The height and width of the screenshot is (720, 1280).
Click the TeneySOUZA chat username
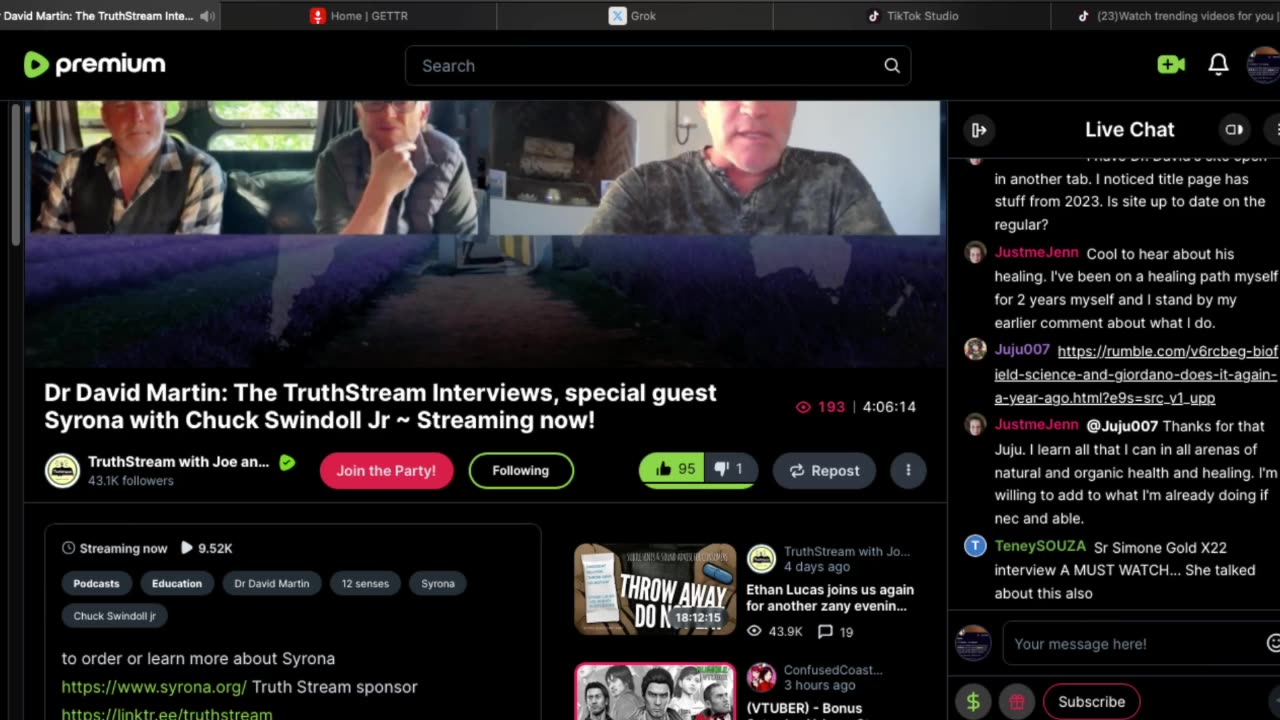pyautogui.click(x=1040, y=546)
